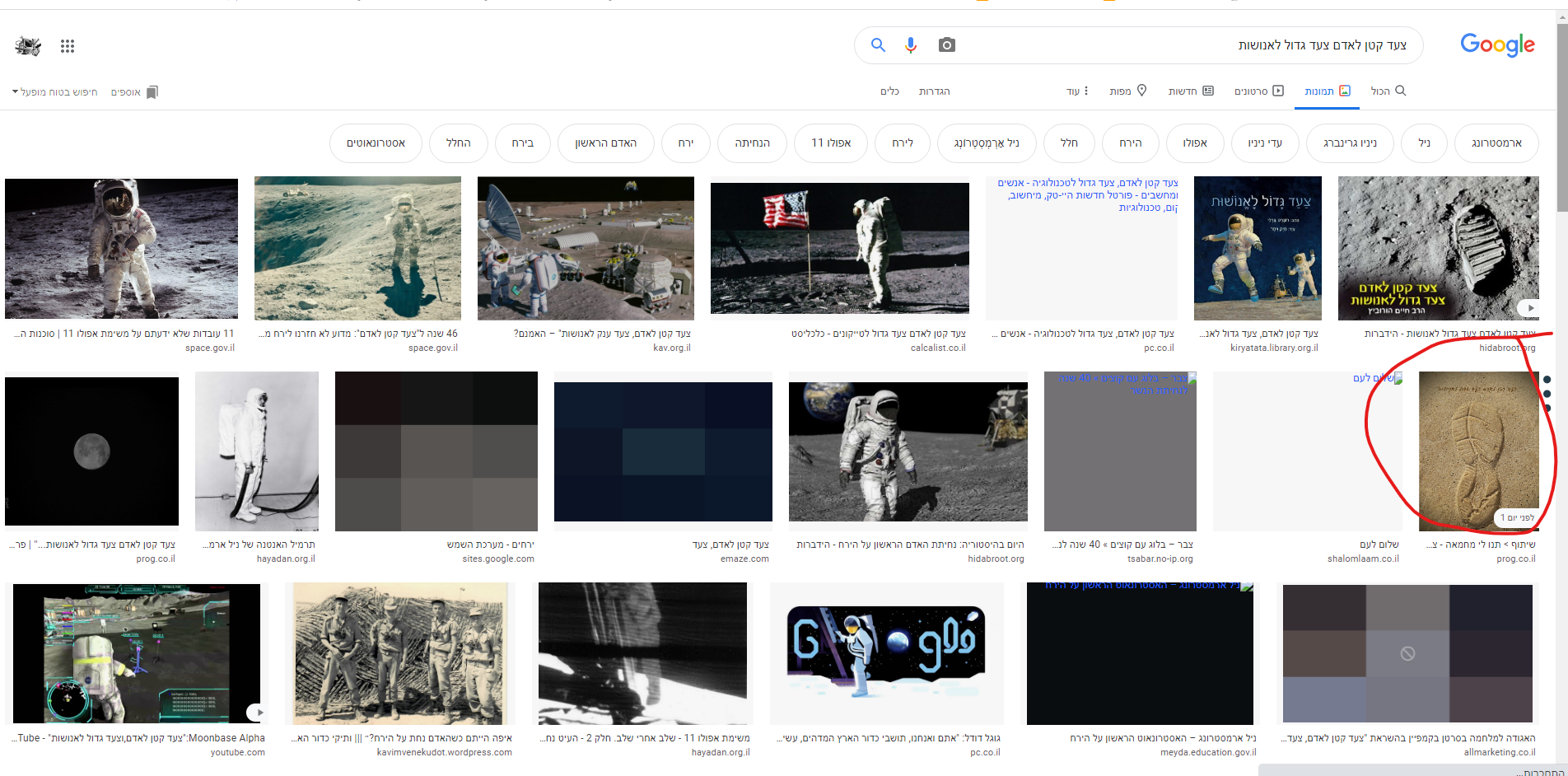Expand the עוד (More) menu
Screen dimensions: 1568x776
tap(1077, 91)
